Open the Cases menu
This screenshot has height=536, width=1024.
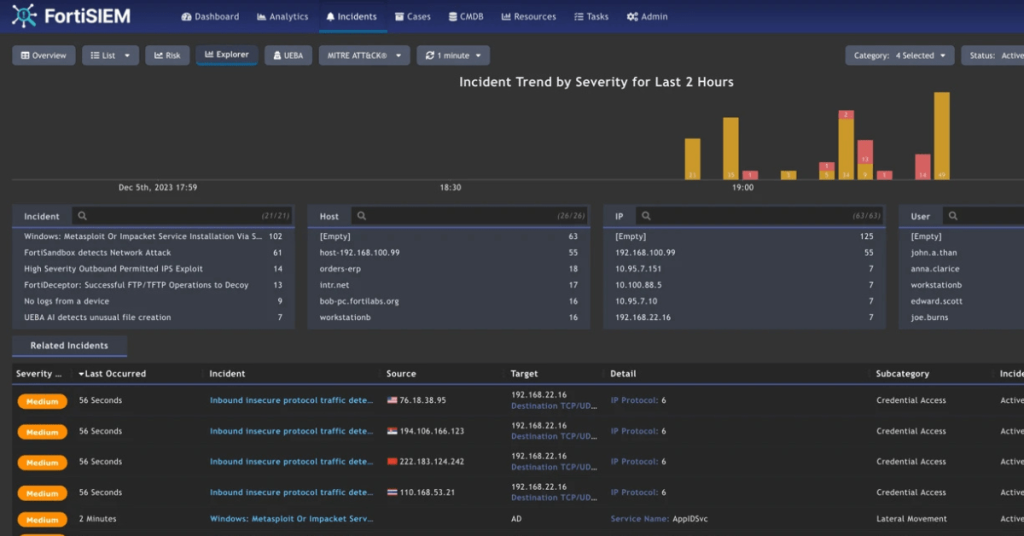coord(413,16)
